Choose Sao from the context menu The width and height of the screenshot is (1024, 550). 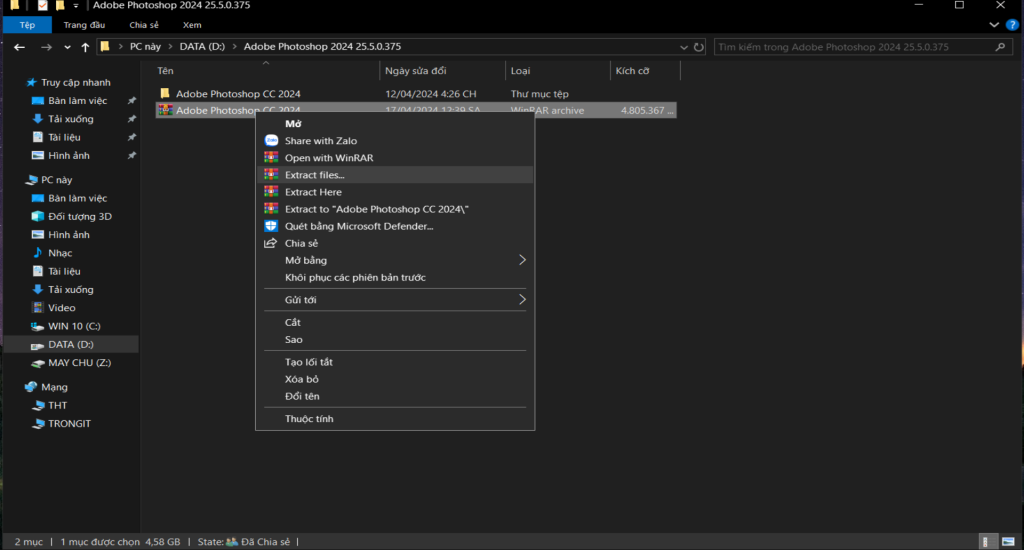pos(394,339)
